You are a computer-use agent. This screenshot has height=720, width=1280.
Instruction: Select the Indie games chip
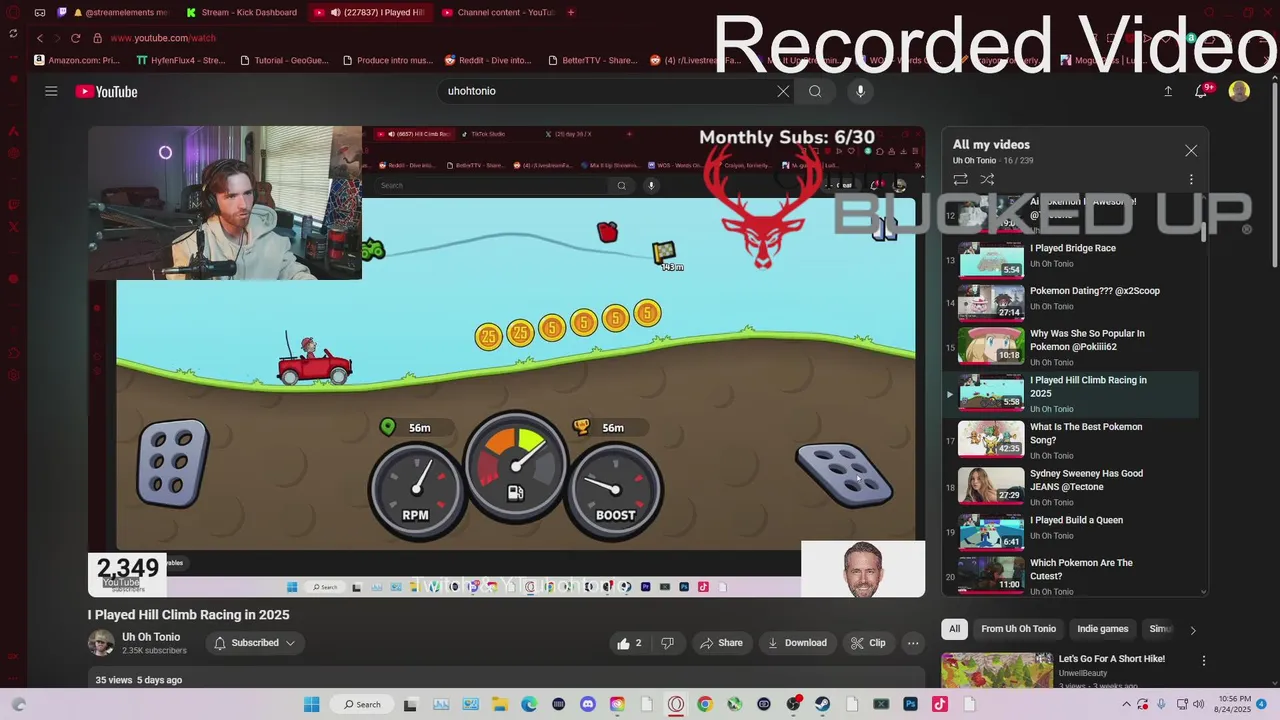tap(1102, 629)
